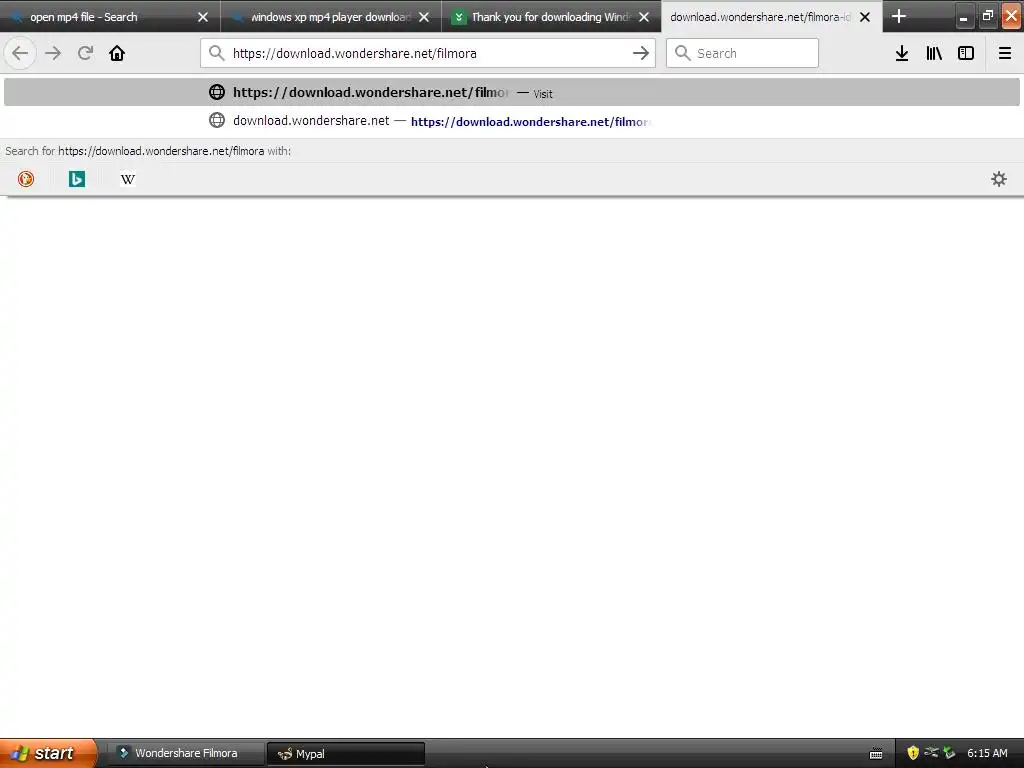Open the home page
The image size is (1024, 768).
tap(117, 53)
